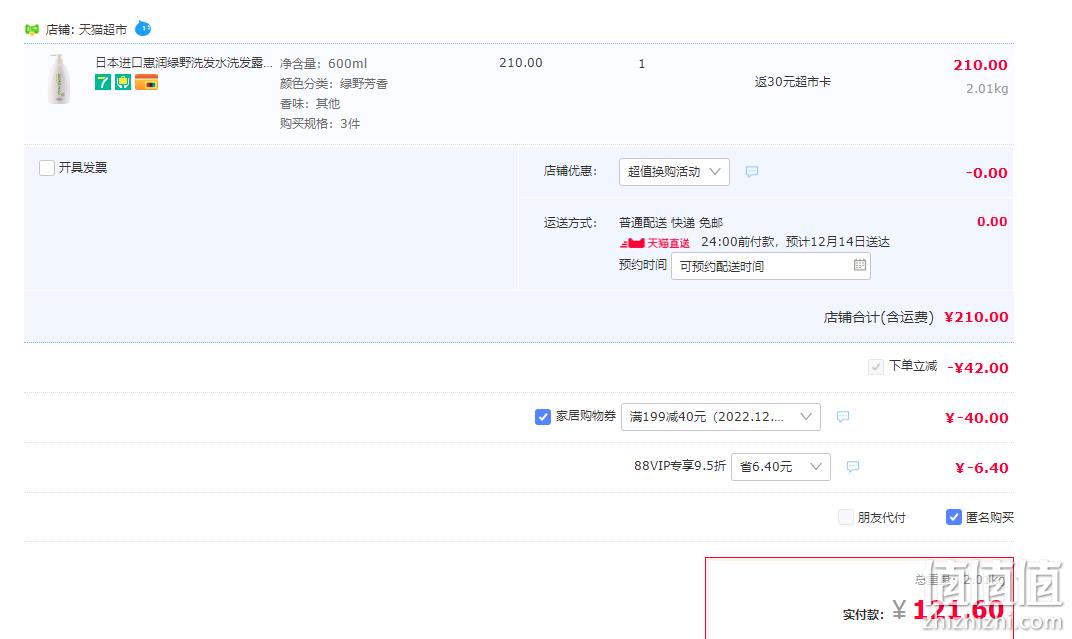Click the 净含量：600ml specification text
This screenshot has width=1072, height=639.
click(x=323, y=64)
